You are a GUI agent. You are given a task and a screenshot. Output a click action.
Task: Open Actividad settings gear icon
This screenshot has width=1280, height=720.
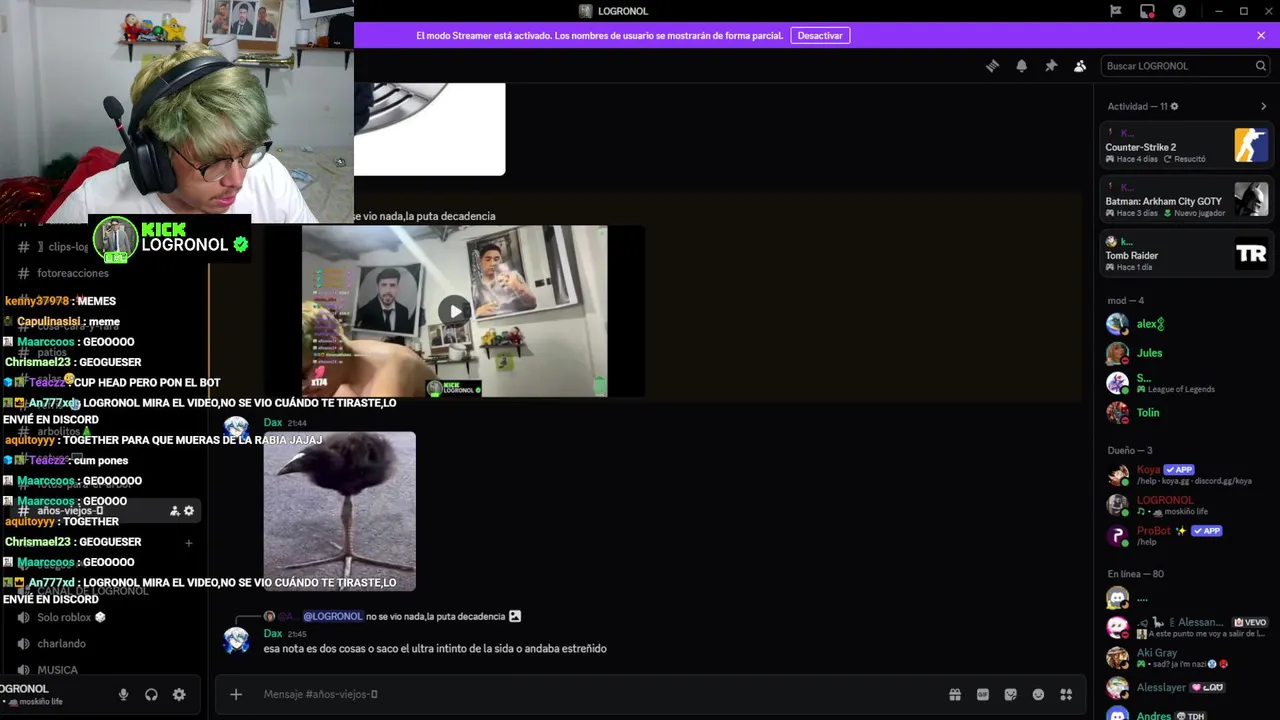tap(1174, 106)
